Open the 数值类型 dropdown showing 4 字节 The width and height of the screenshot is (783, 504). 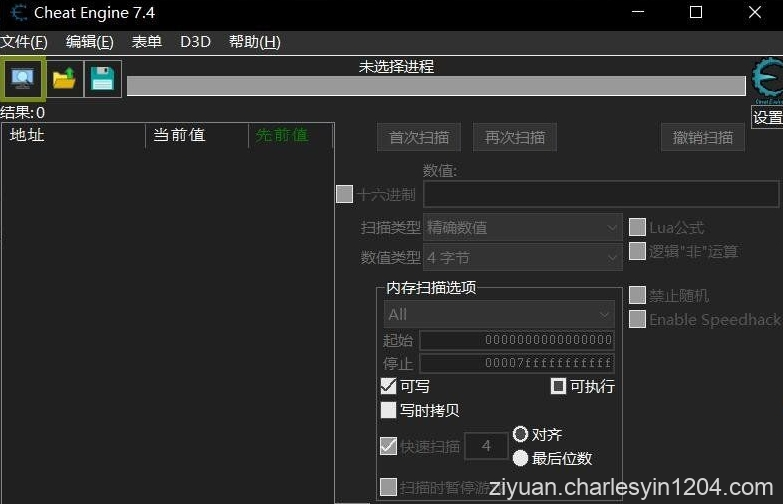[x=523, y=258]
